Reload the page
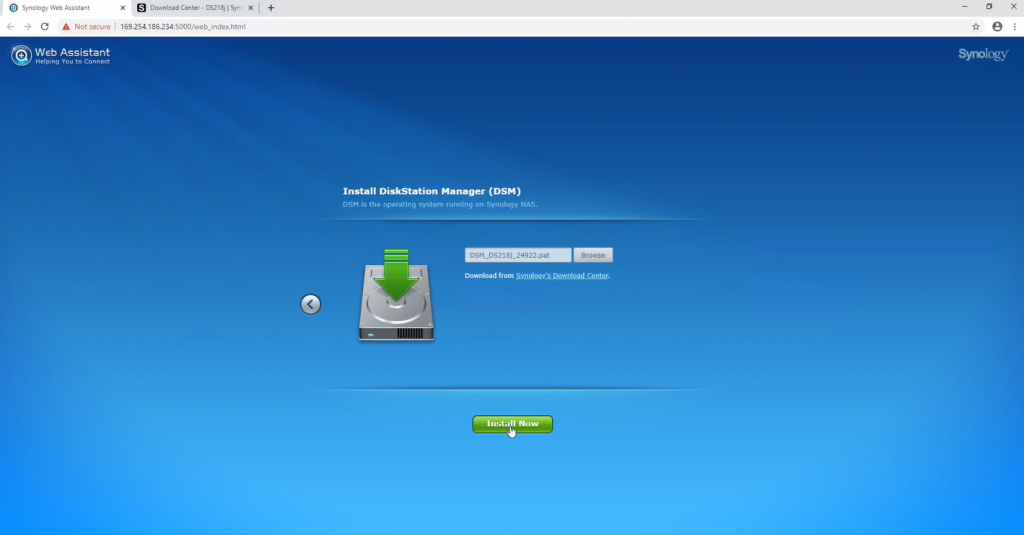The image size is (1024, 535). point(44,27)
